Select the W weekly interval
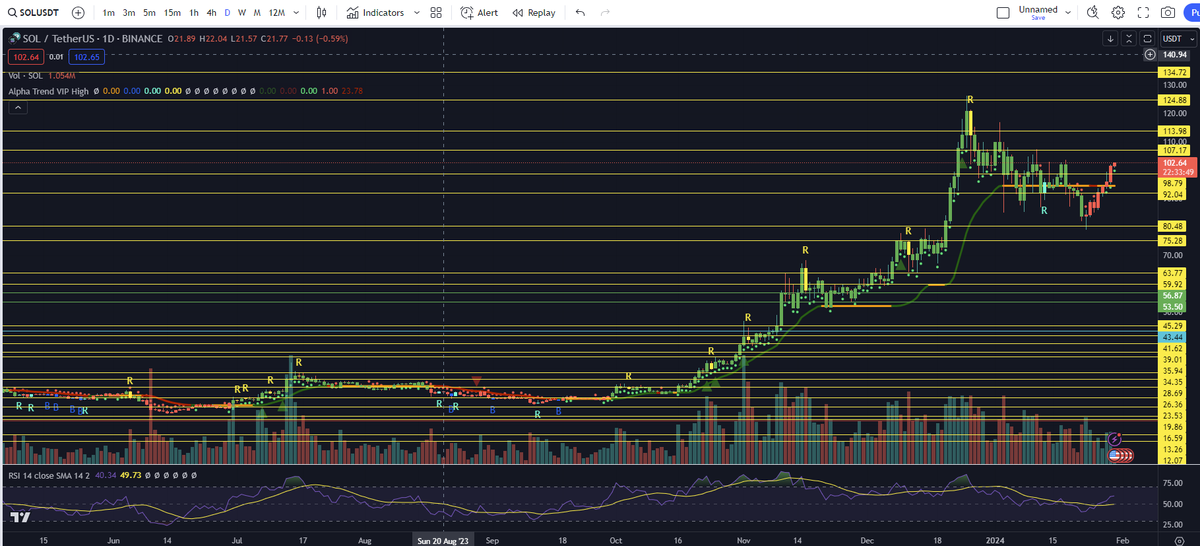This screenshot has height=546, width=1200. (241, 13)
